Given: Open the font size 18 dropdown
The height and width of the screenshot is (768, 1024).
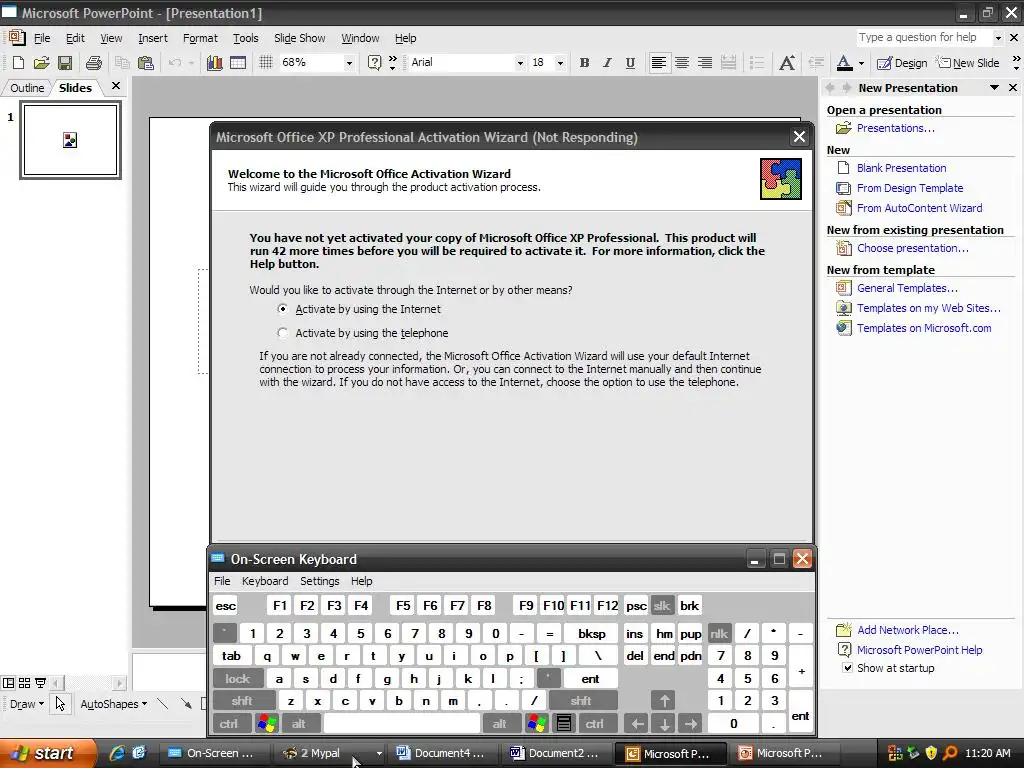Looking at the screenshot, I should click(560, 63).
